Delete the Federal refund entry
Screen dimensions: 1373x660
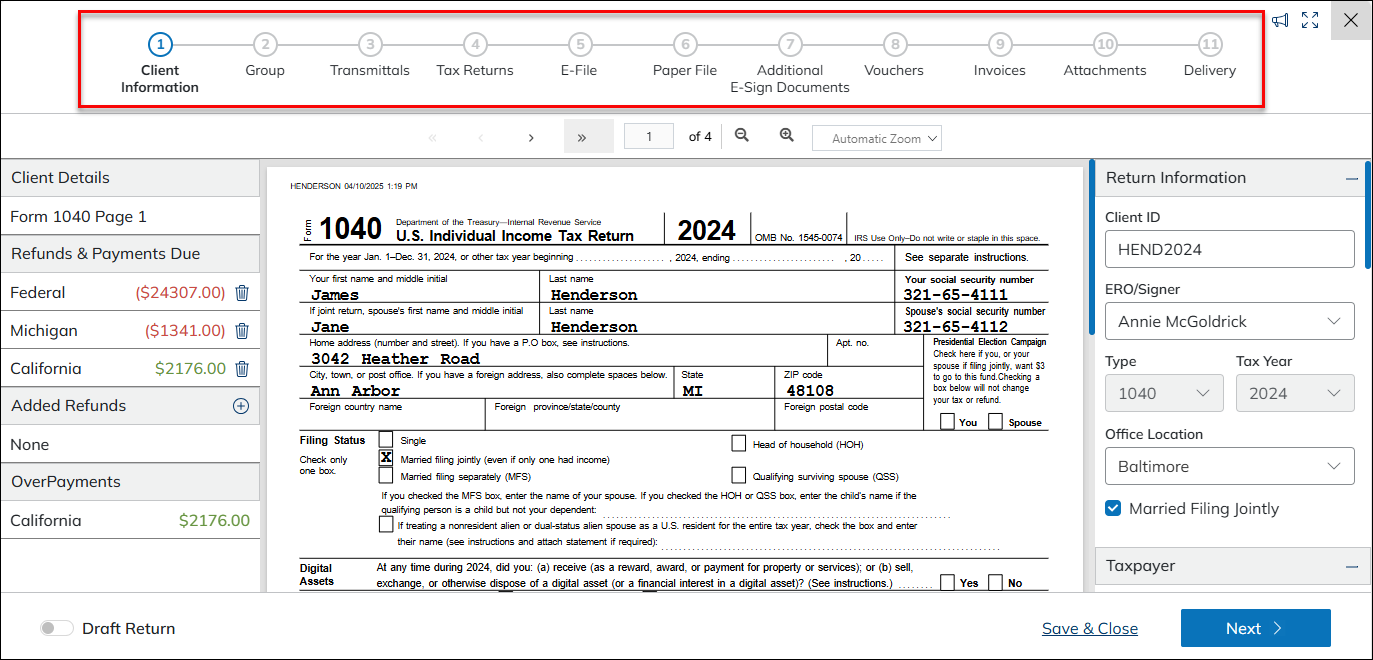(x=241, y=293)
